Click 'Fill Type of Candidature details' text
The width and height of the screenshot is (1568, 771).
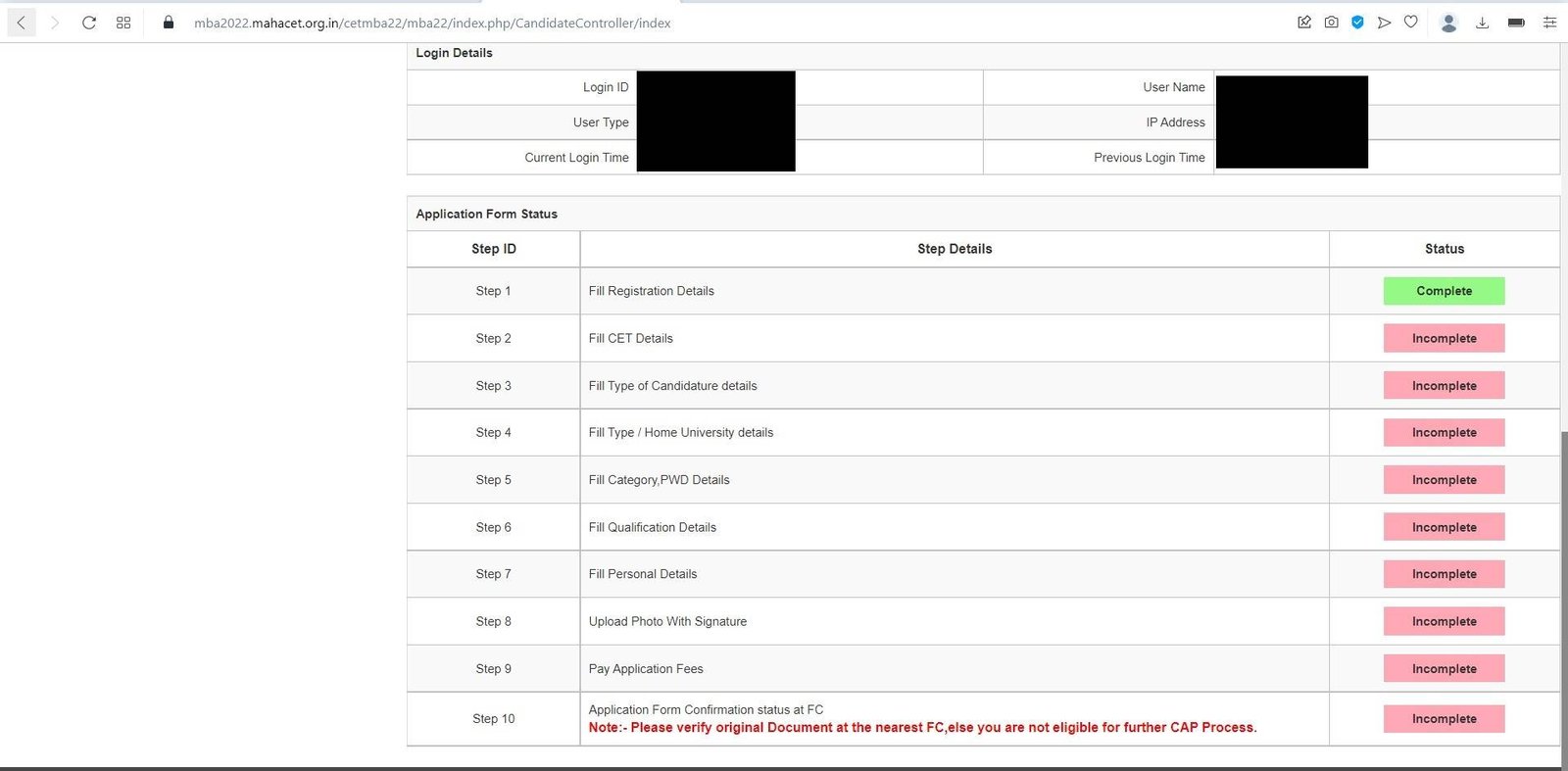pyautogui.click(x=672, y=386)
